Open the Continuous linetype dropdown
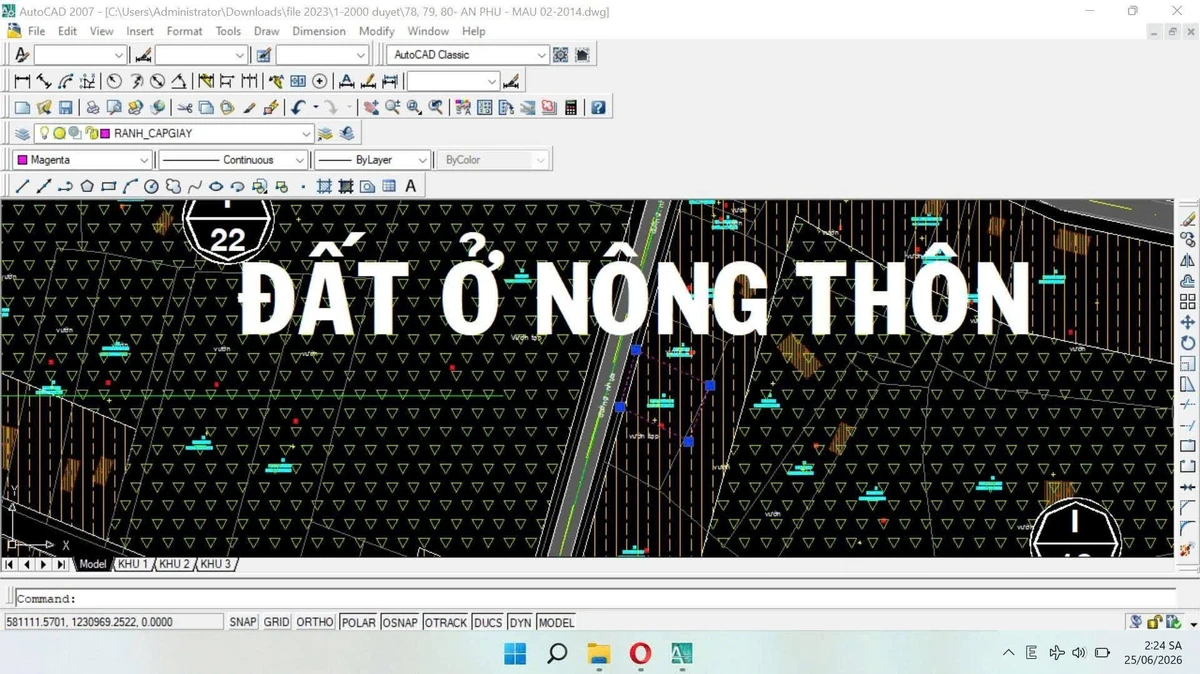The height and width of the screenshot is (674, 1200). (x=232, y=160)
